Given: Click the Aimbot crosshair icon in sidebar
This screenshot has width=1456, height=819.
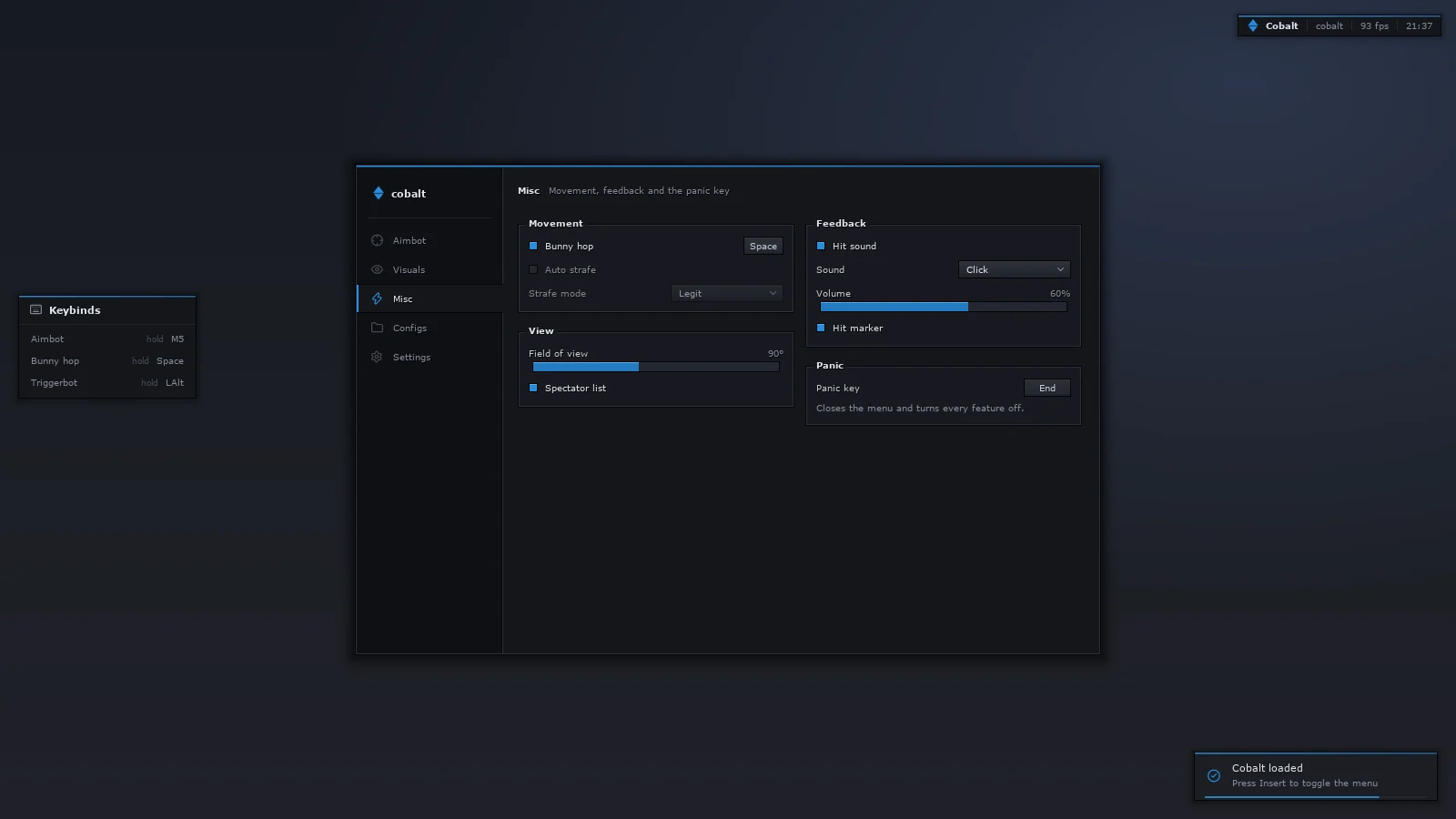Looking at the screenshot, I should pos(377,240).
